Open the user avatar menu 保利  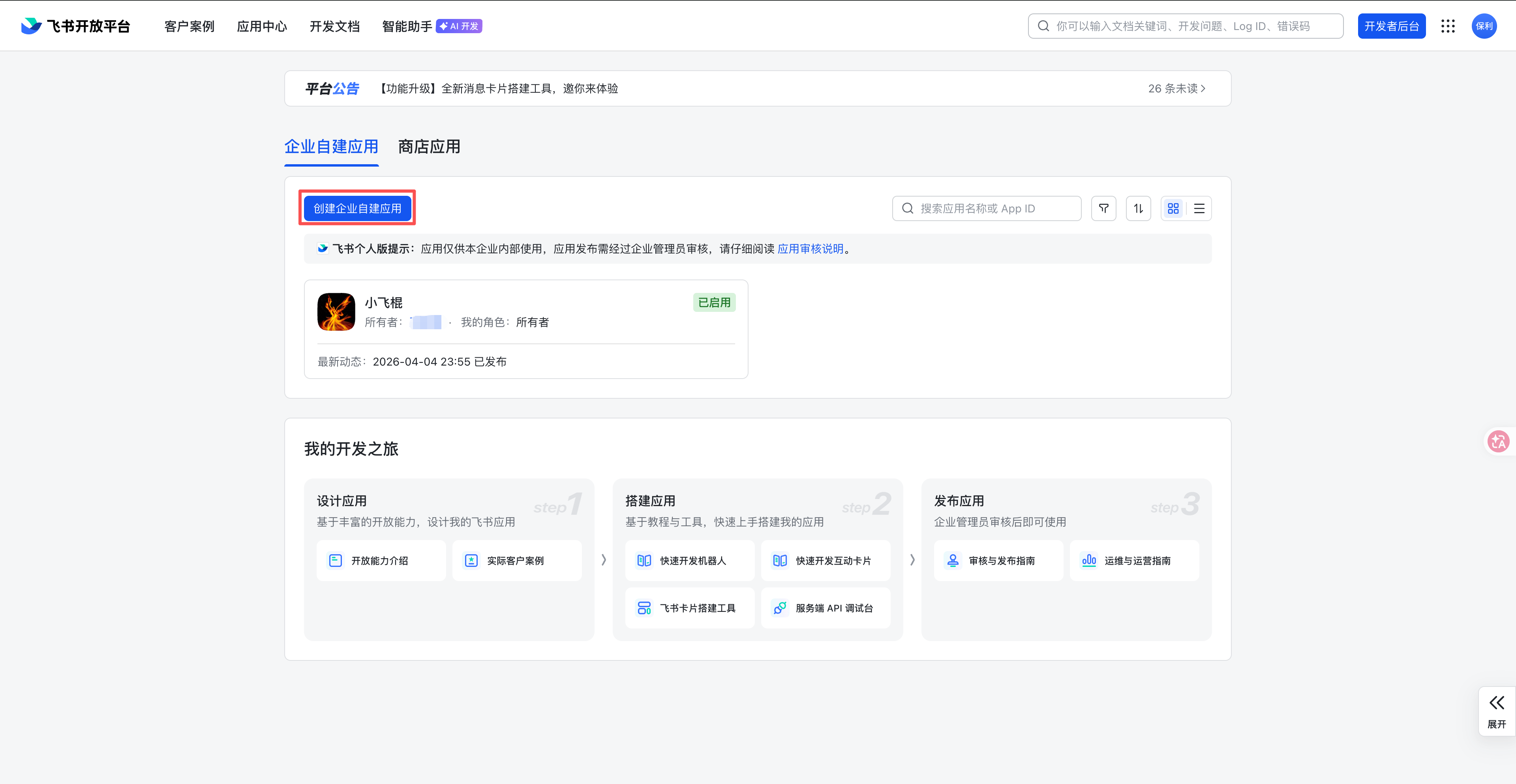click(1484, 26)
